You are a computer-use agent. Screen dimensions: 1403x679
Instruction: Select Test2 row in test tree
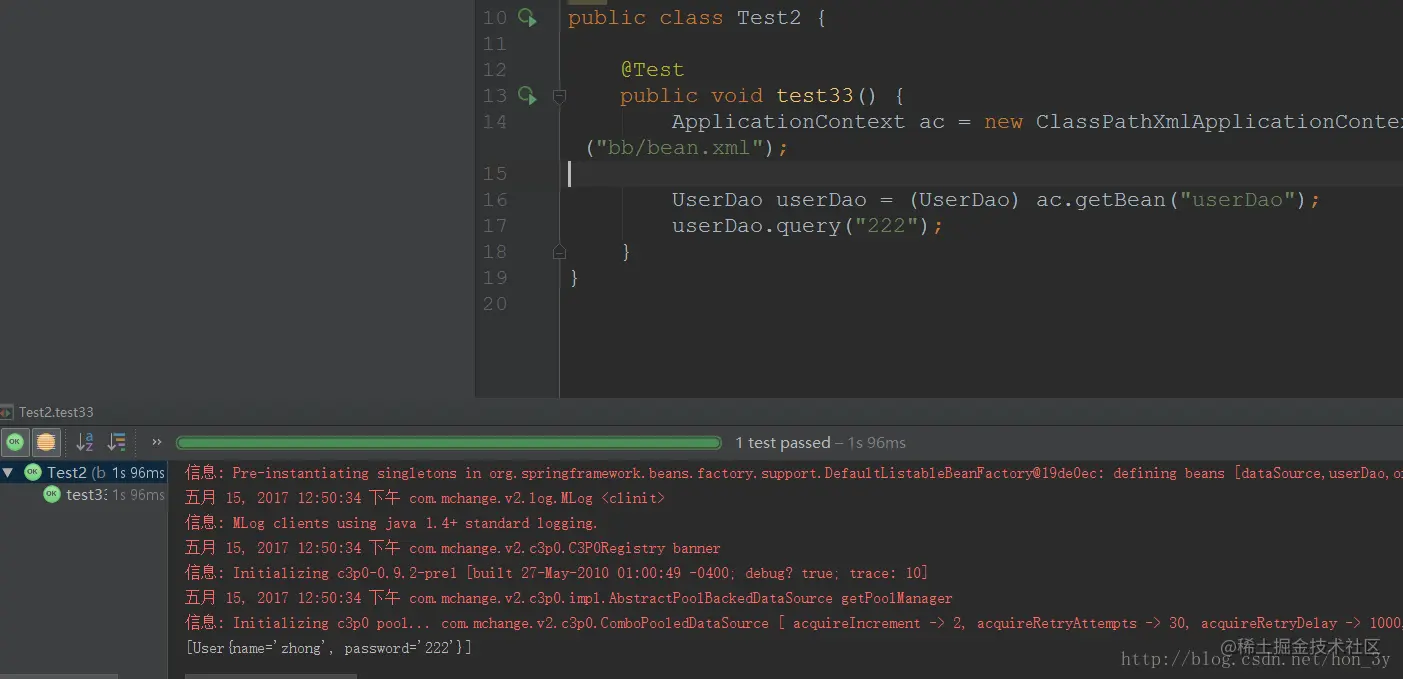[x=84, y=472]
